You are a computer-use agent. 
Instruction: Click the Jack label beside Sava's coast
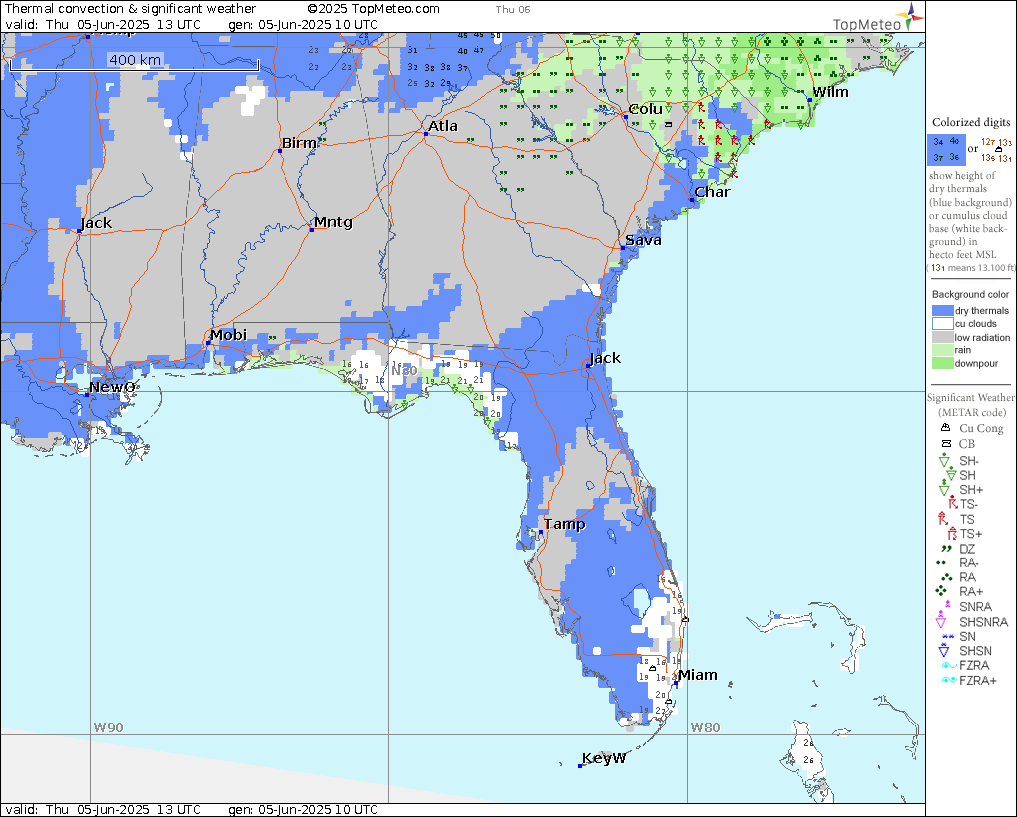point(604,358)
